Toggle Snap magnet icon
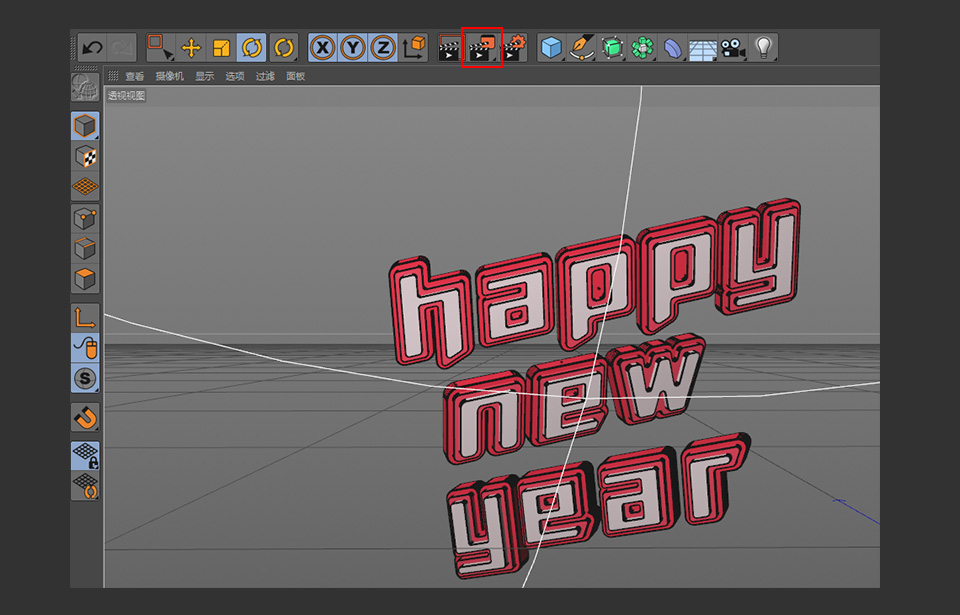Screen dimensions: 960x615 [85, 418]
